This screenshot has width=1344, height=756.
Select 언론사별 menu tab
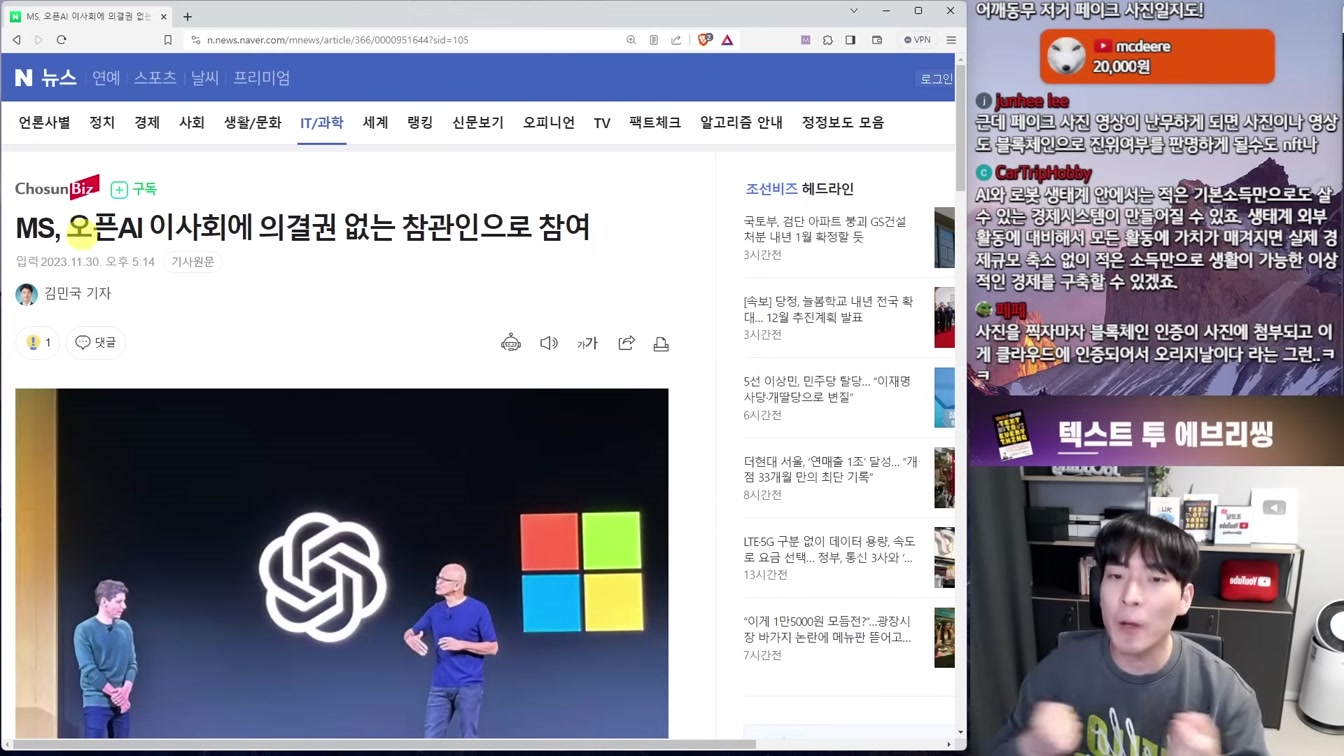click(x=44, y=122)
